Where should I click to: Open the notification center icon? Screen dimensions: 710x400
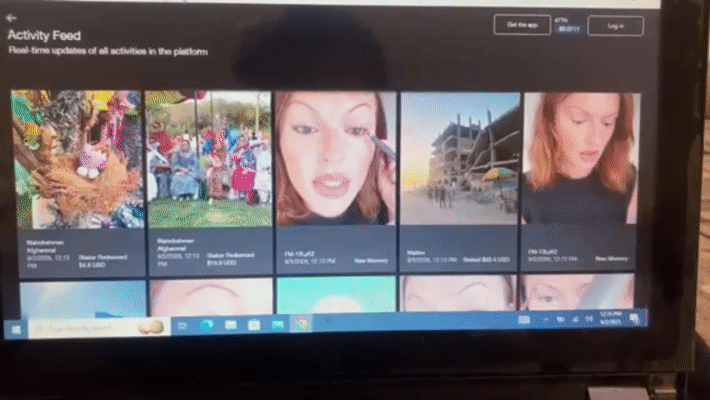[634, 318]
